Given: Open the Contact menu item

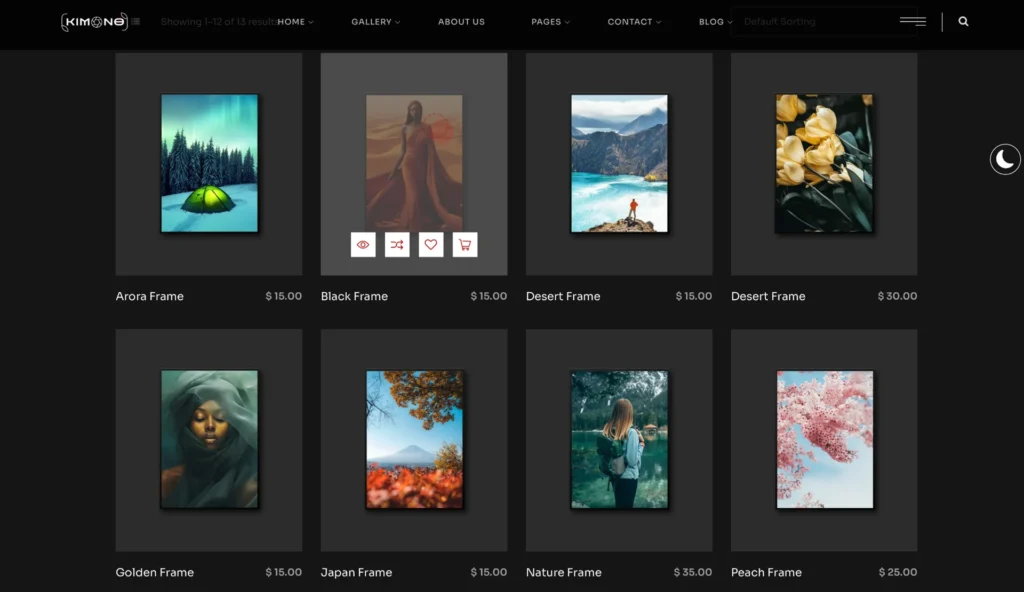Looking at the screenshot, I should (634, 22).
